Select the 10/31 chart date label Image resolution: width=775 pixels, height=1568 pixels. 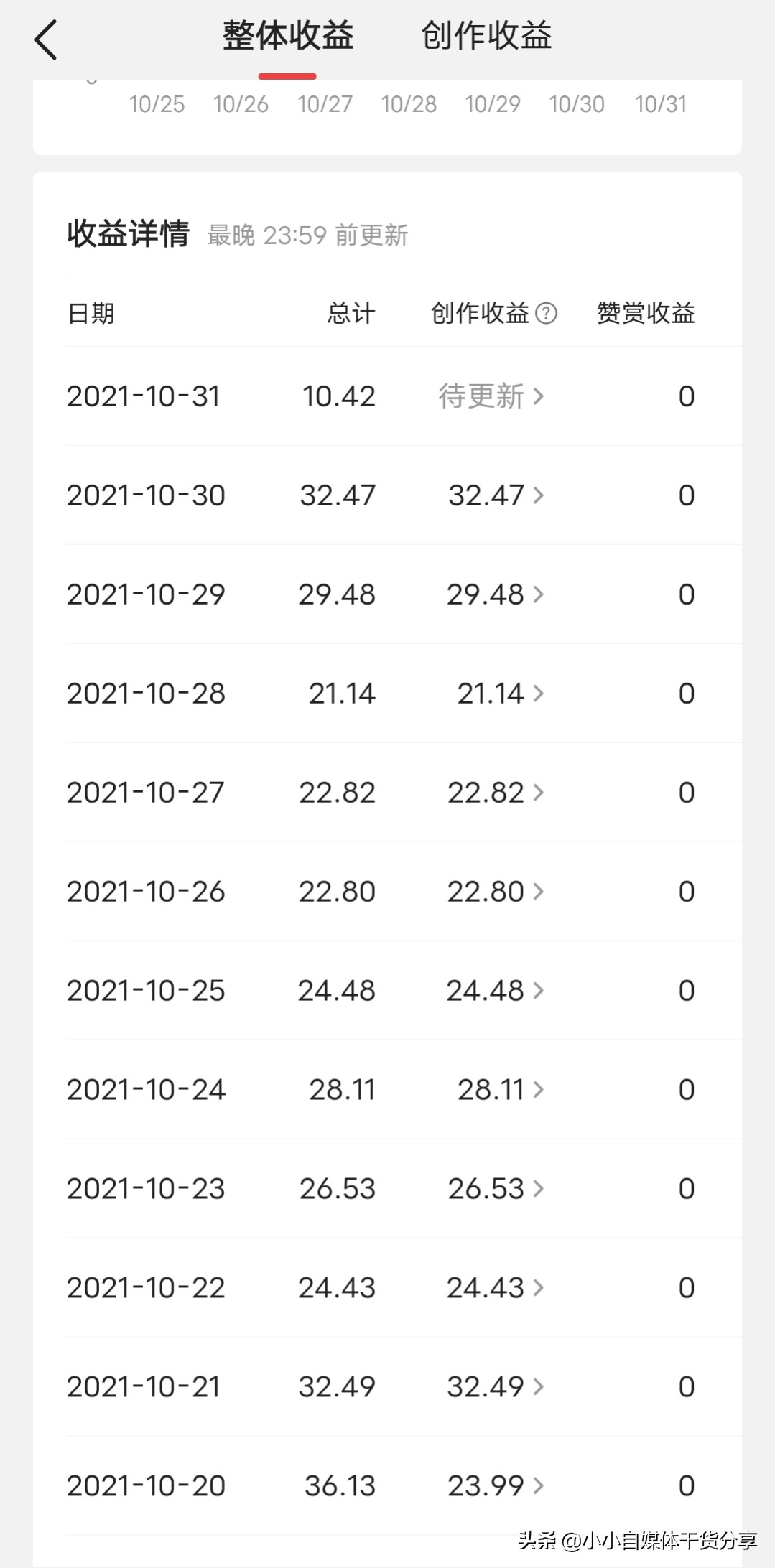[x=661, y=104]
